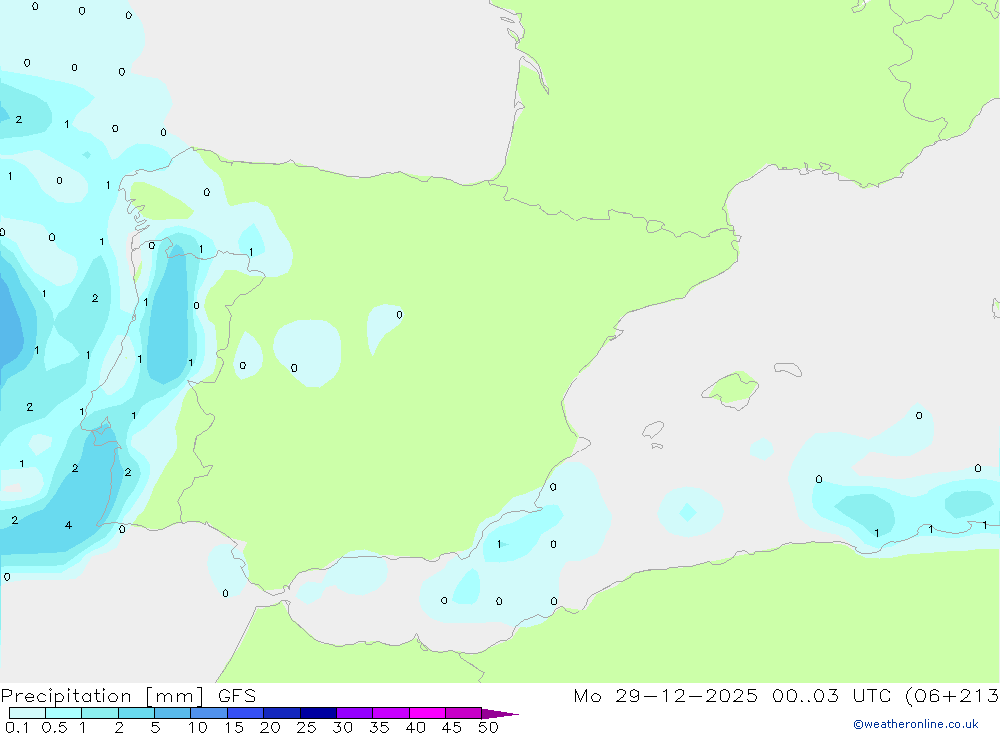Click the '4' precipitation value on map
Viewport: 1000px width, 733px height.
[68, 526]
